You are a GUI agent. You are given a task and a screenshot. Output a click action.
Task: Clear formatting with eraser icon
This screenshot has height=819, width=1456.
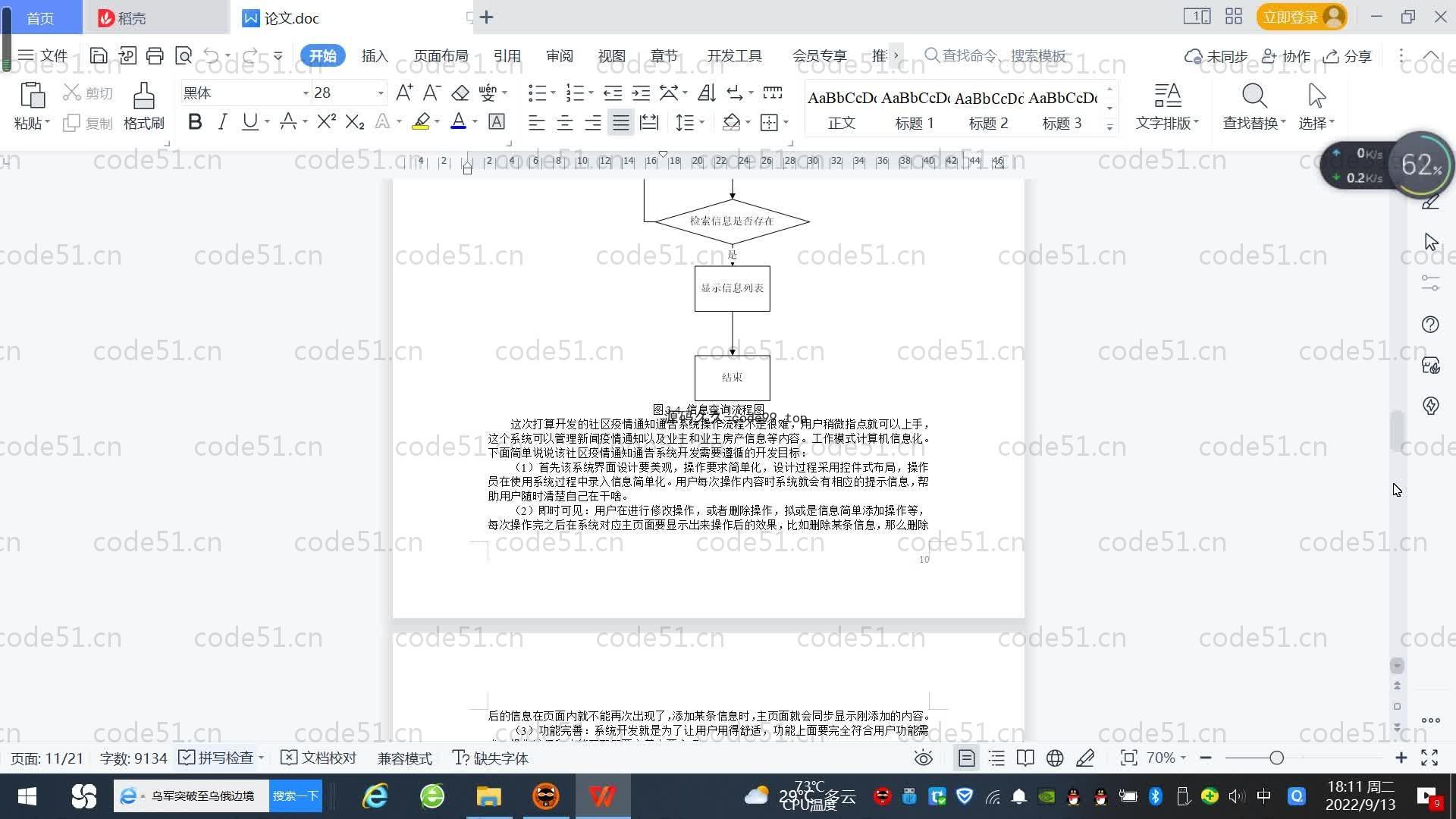coord(460,93)
